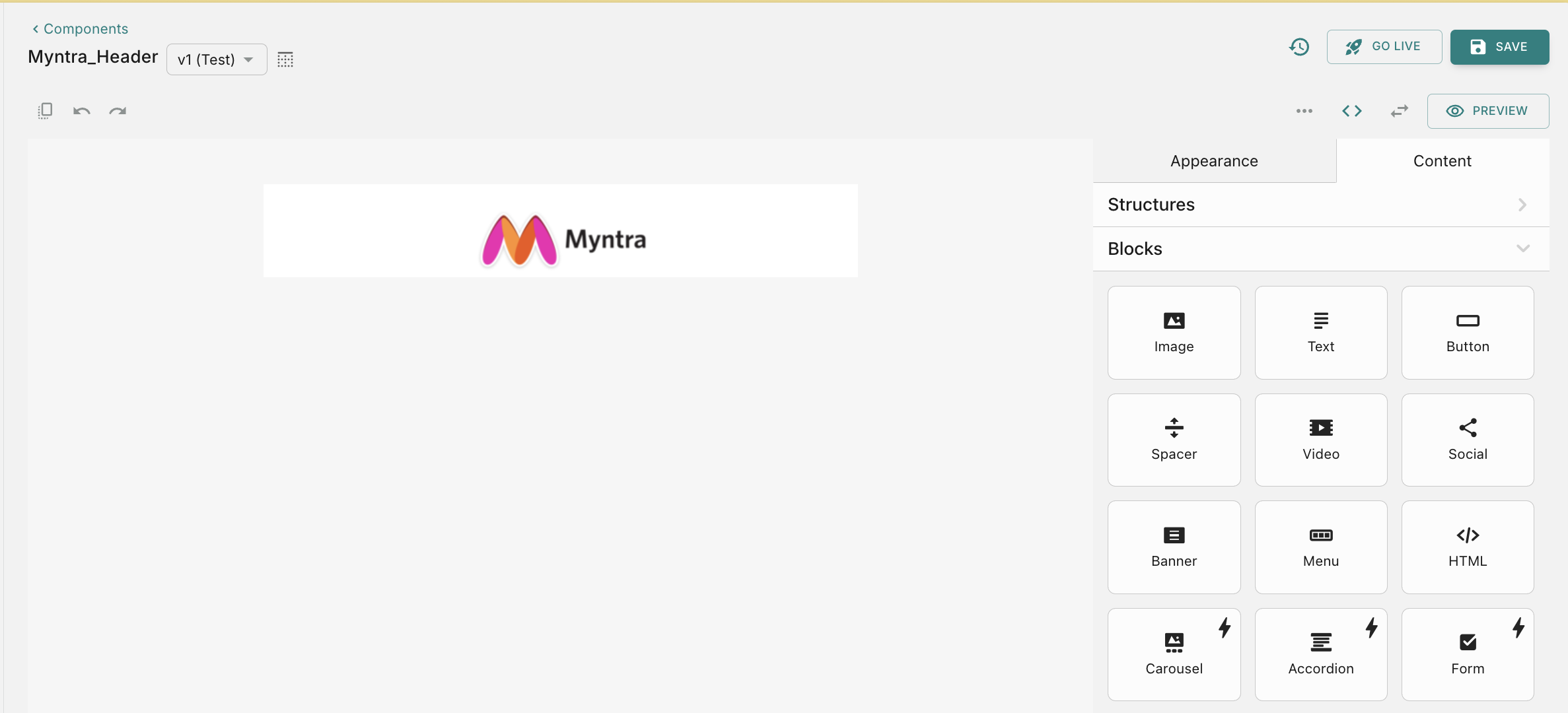The width and height of the screenshot is (1568, 713).
Task: Click the undo arrow icon
Action: click(82, 111)
